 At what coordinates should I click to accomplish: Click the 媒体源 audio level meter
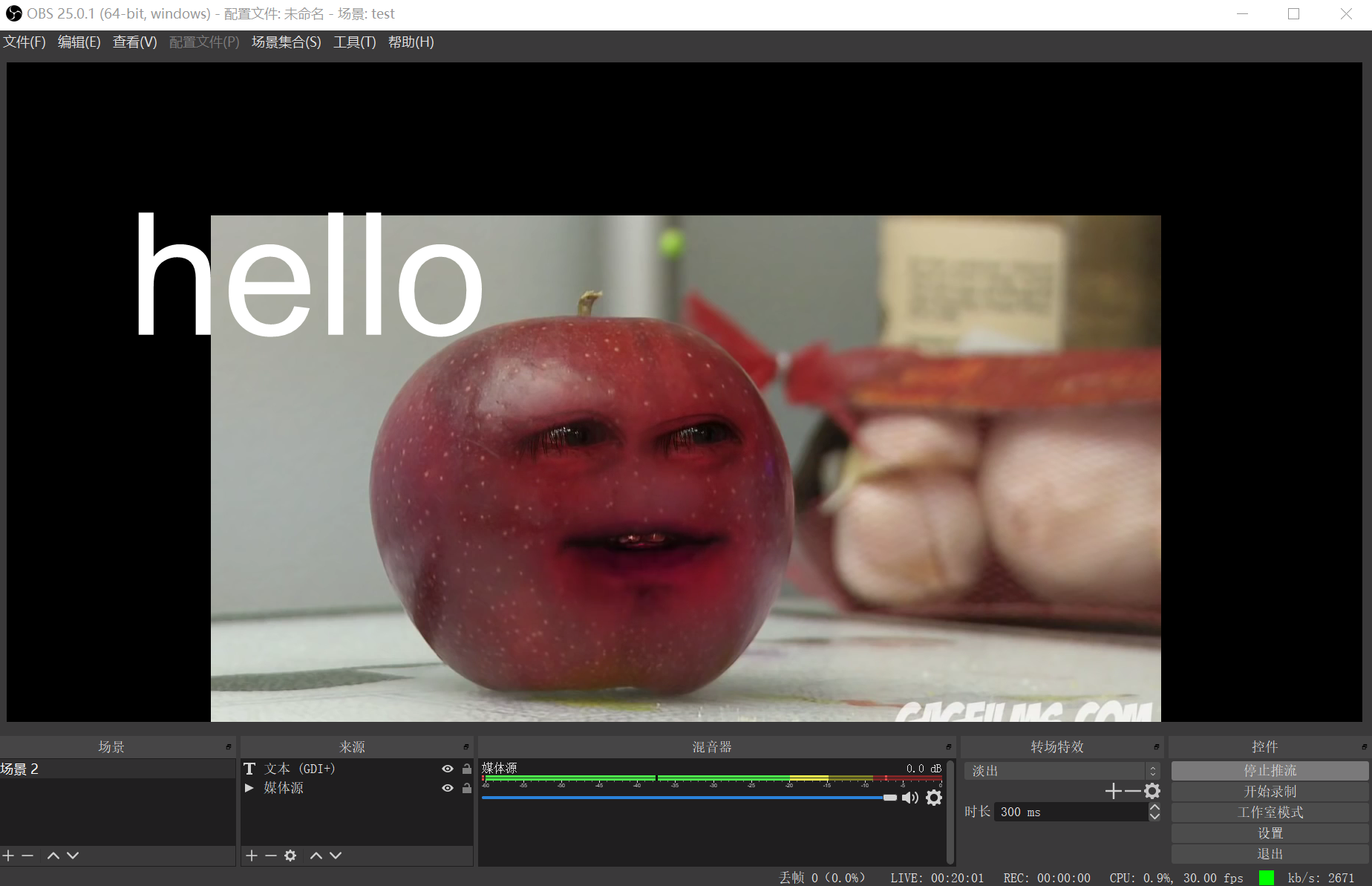pyautogui.click(x=713, y=778)
